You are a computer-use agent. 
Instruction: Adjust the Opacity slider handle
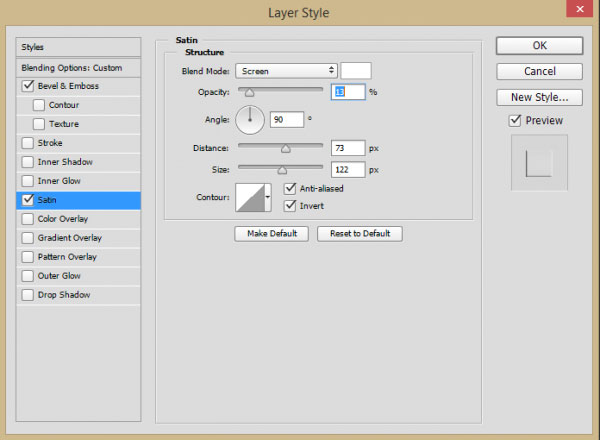tap(249, 92)
